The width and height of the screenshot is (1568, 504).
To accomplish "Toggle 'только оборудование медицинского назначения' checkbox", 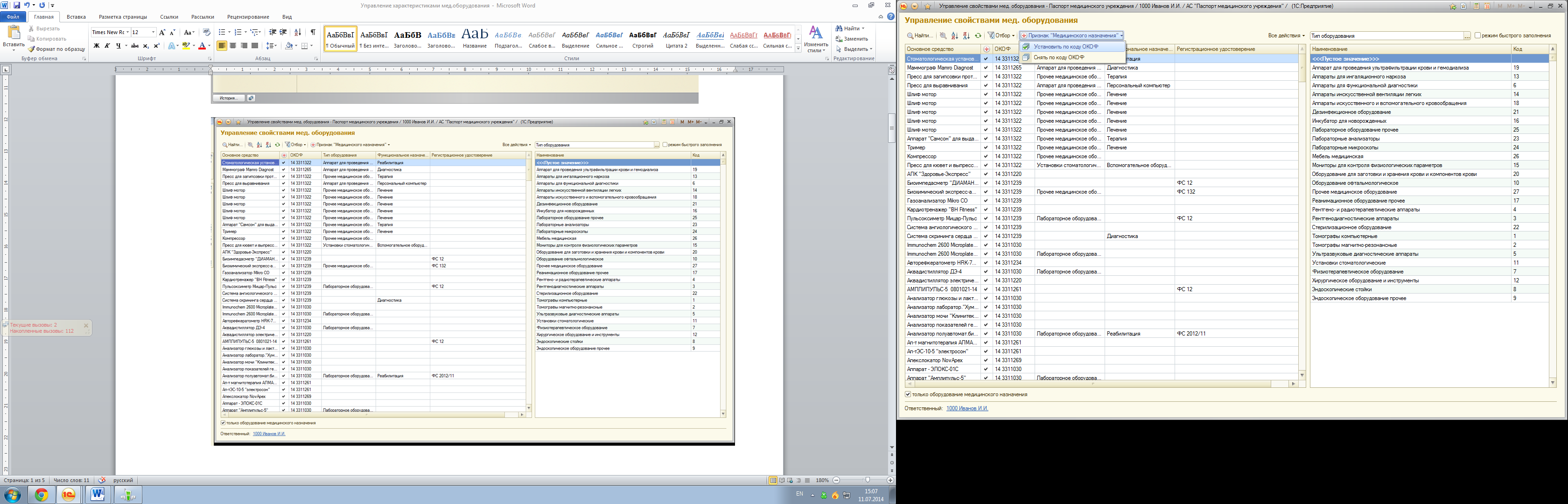I will pyautogui.click(x=908, y=394).
